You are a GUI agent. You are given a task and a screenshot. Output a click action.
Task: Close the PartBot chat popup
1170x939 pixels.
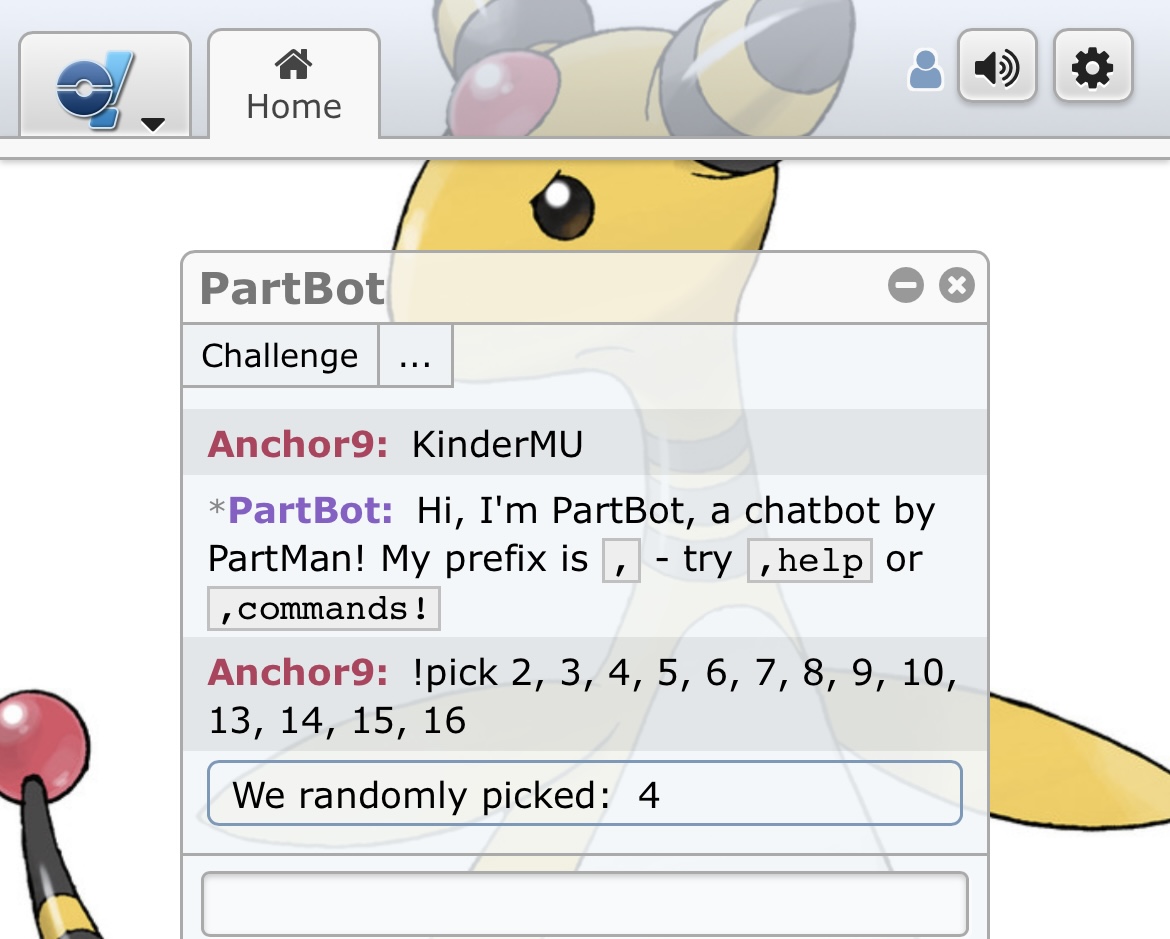[x=957, y=285]
